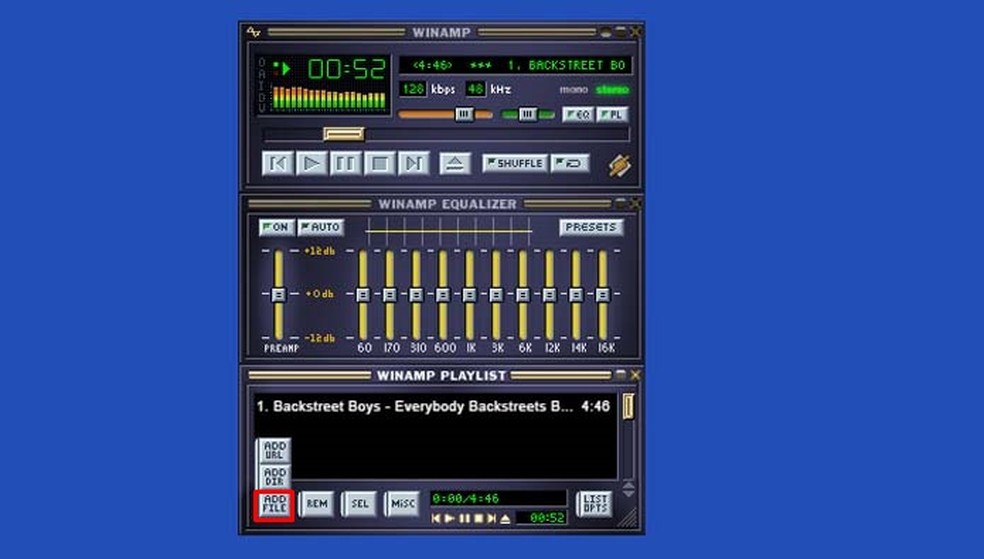Viewport: 984px width, 559px height.
Task: Toggle windowshade mode on main Winamp title bar
Action: click(x=621, y=31)
